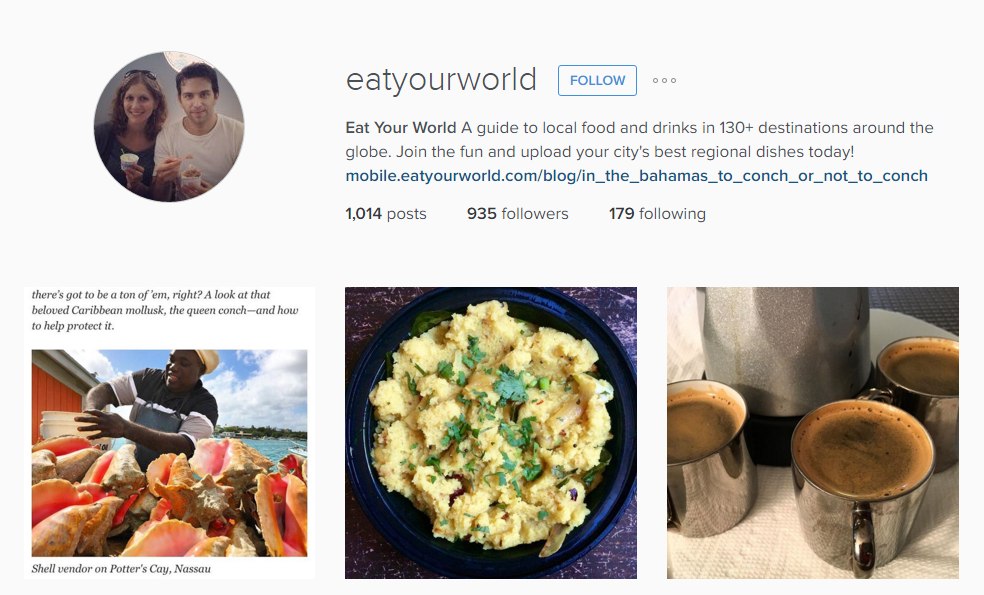Image resolution: width=984 pixels, height=595 pixels.
Task: Open the coffee mugs photo post
Action: click(x=813, y=433)
